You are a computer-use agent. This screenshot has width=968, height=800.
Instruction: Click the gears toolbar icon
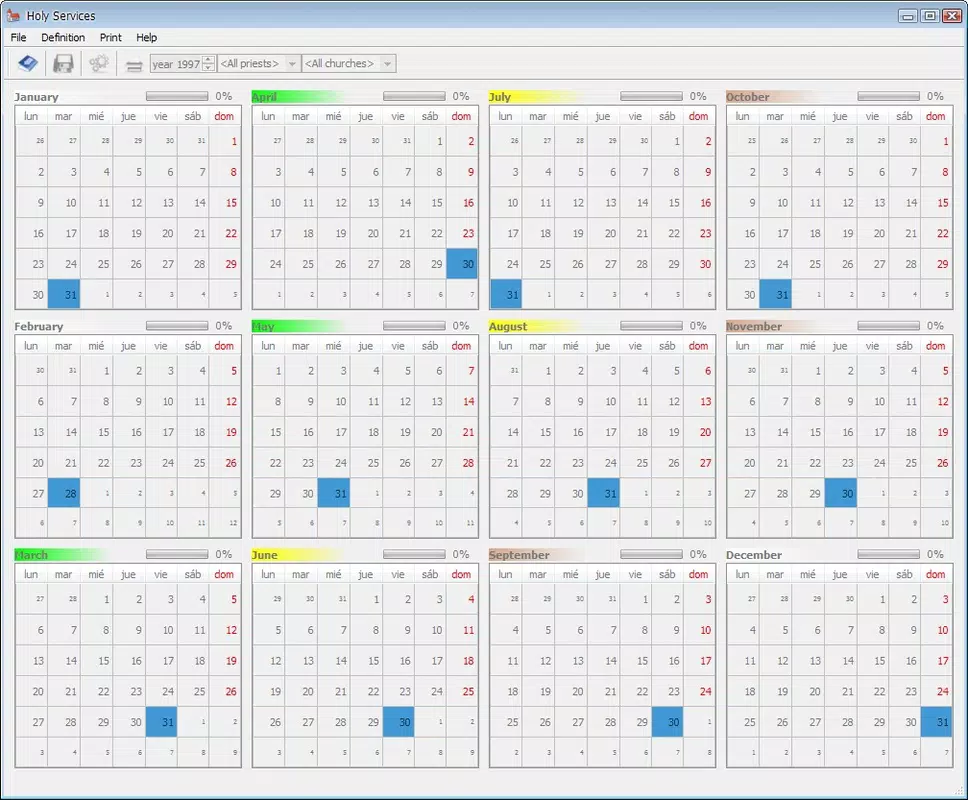pos(99,64)
